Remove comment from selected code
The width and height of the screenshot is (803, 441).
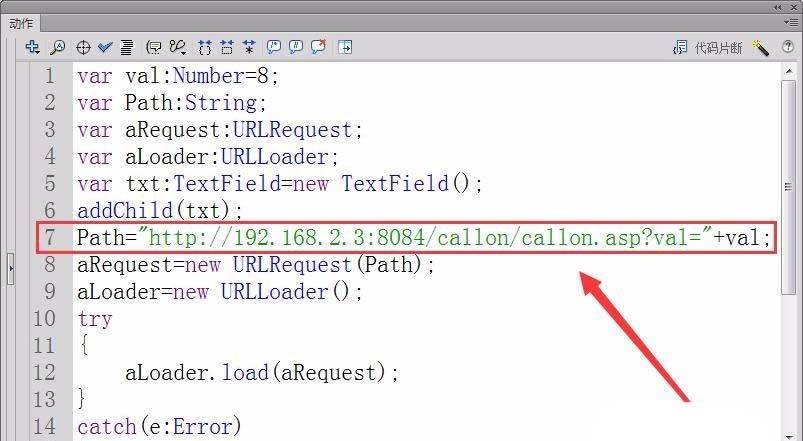pos(318,47)
